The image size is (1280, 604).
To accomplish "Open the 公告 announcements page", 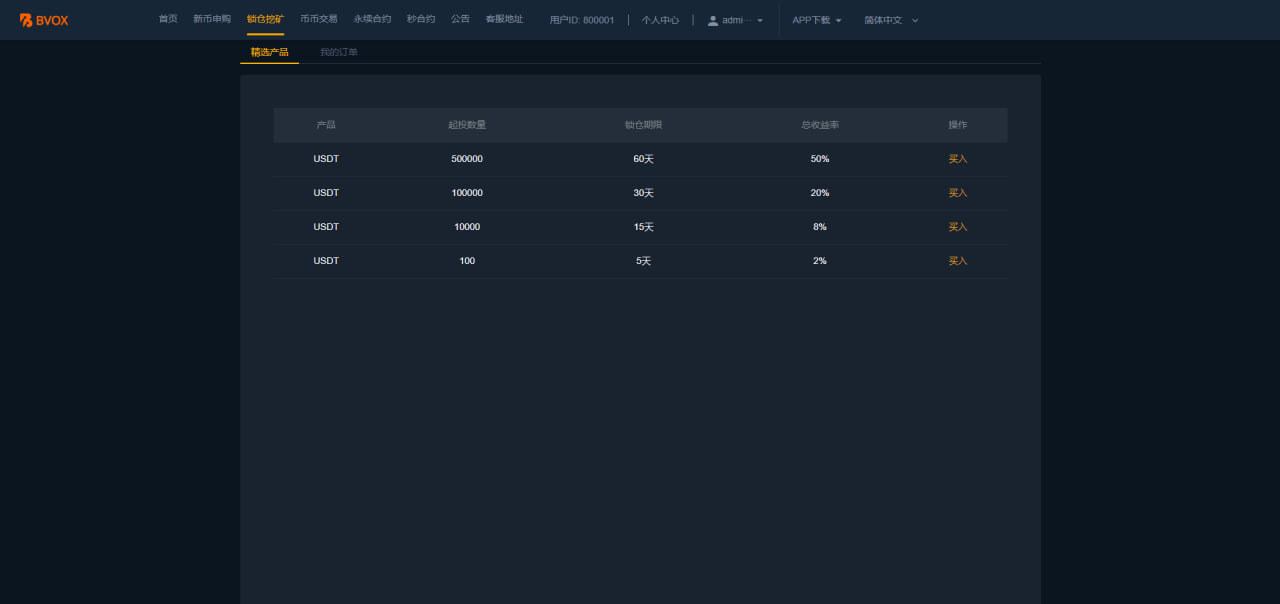I will pos(460,19).
